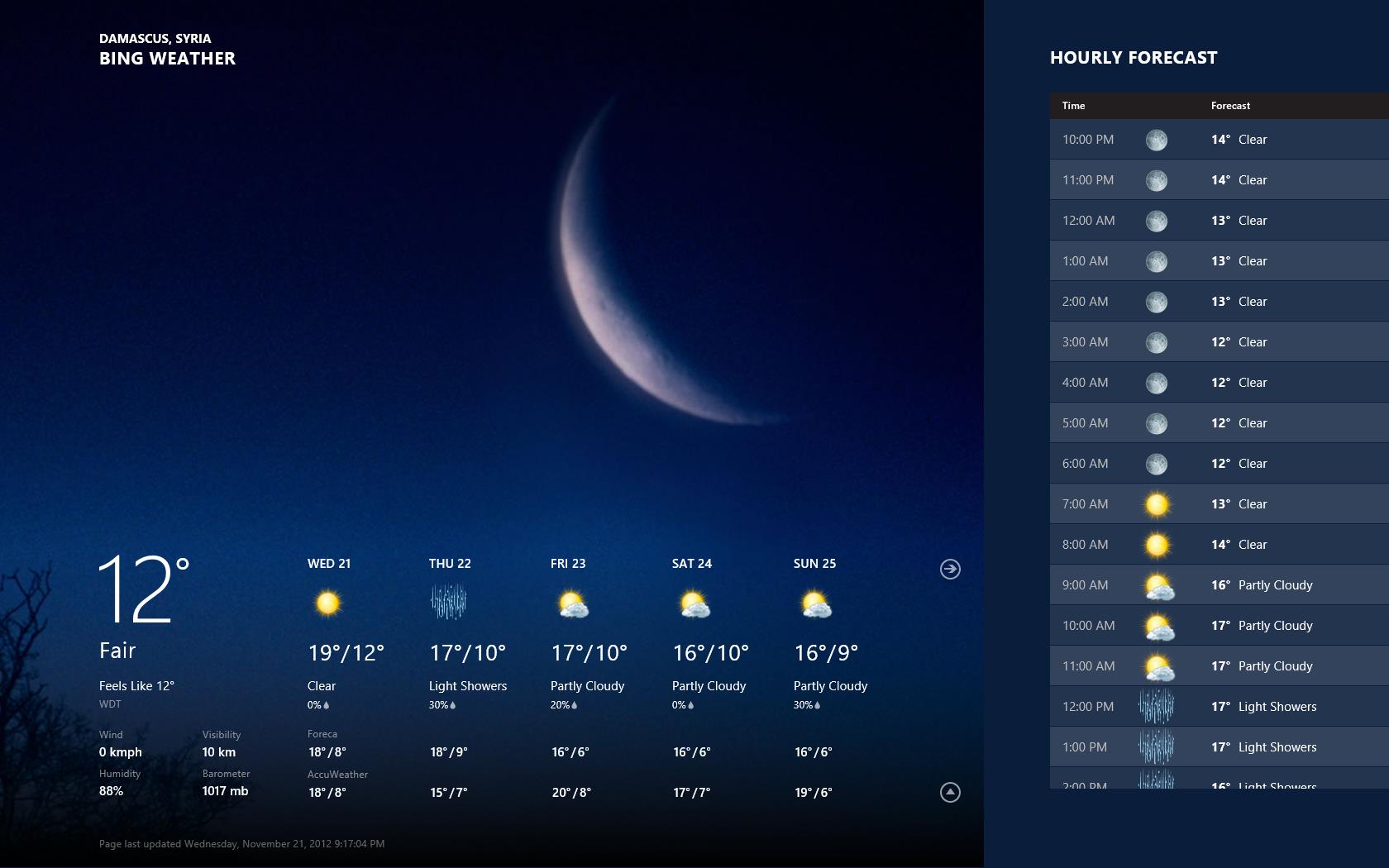Viewport: 1389px width, 868px height.
Task: Click the moon icon at 6:00 AM
Action: pos(1157,464)
